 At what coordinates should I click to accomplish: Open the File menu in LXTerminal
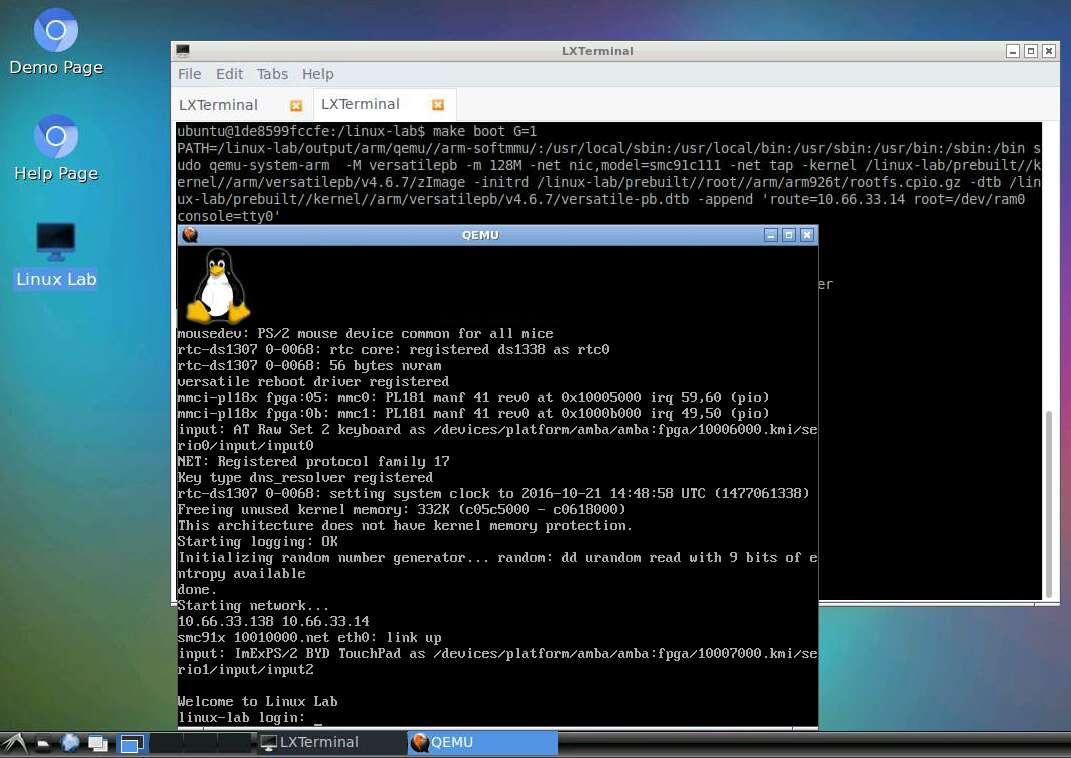(x=189, y=74)
